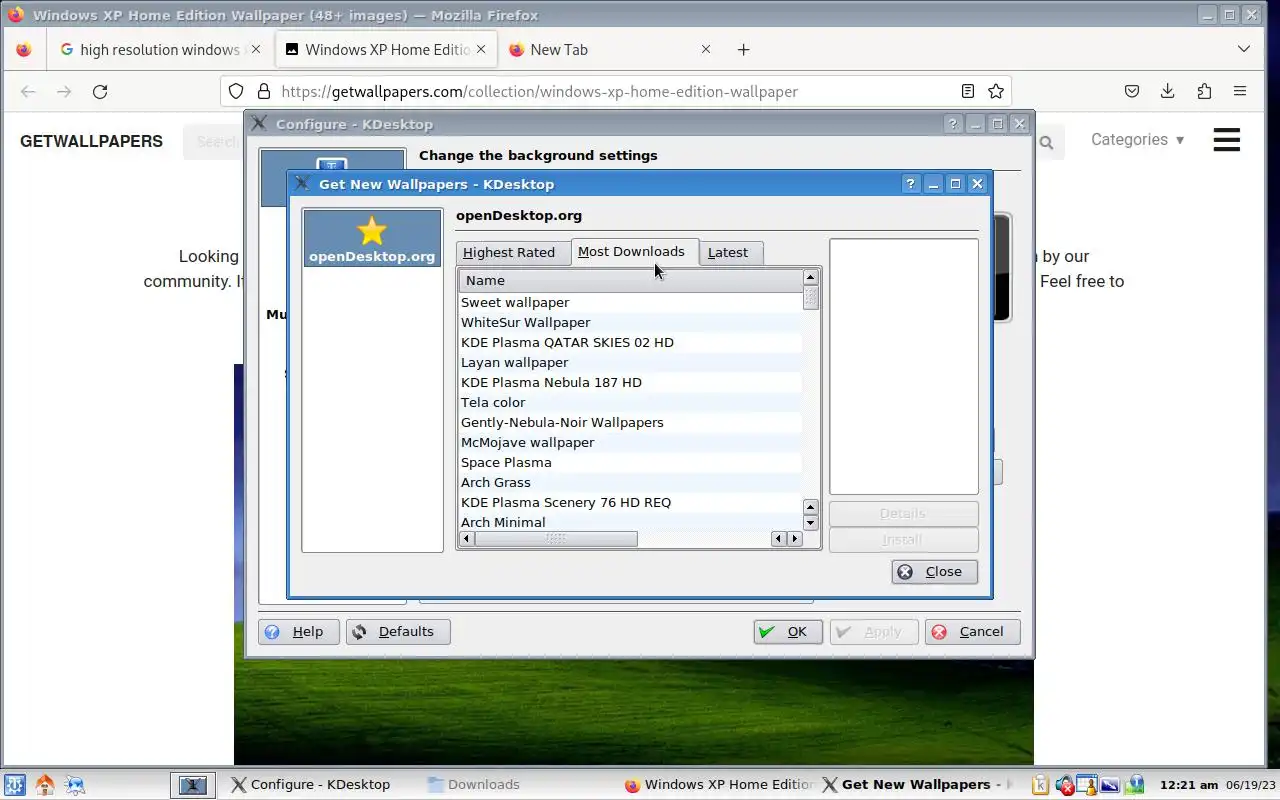
Task: Open the Highest Rated tab
Action: pyautogui.click(x=509, y=252)
